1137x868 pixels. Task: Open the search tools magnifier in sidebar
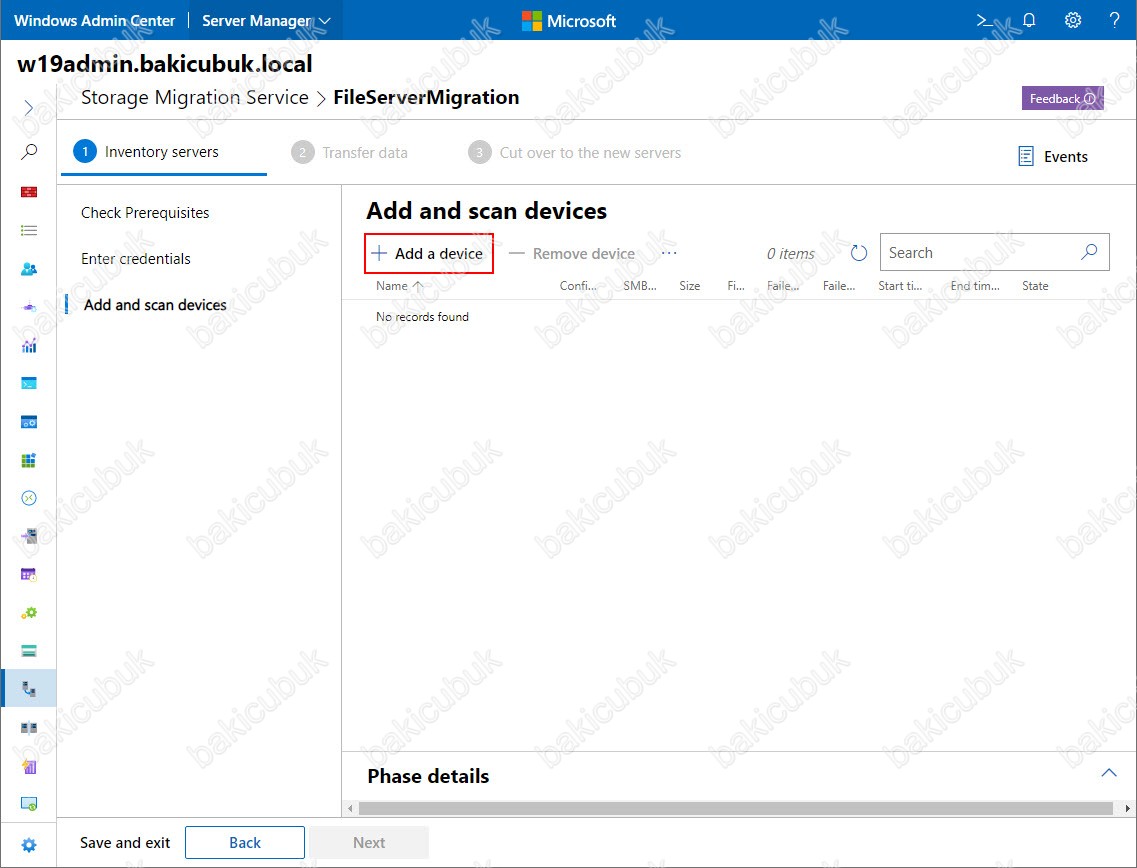pos(29,152)
